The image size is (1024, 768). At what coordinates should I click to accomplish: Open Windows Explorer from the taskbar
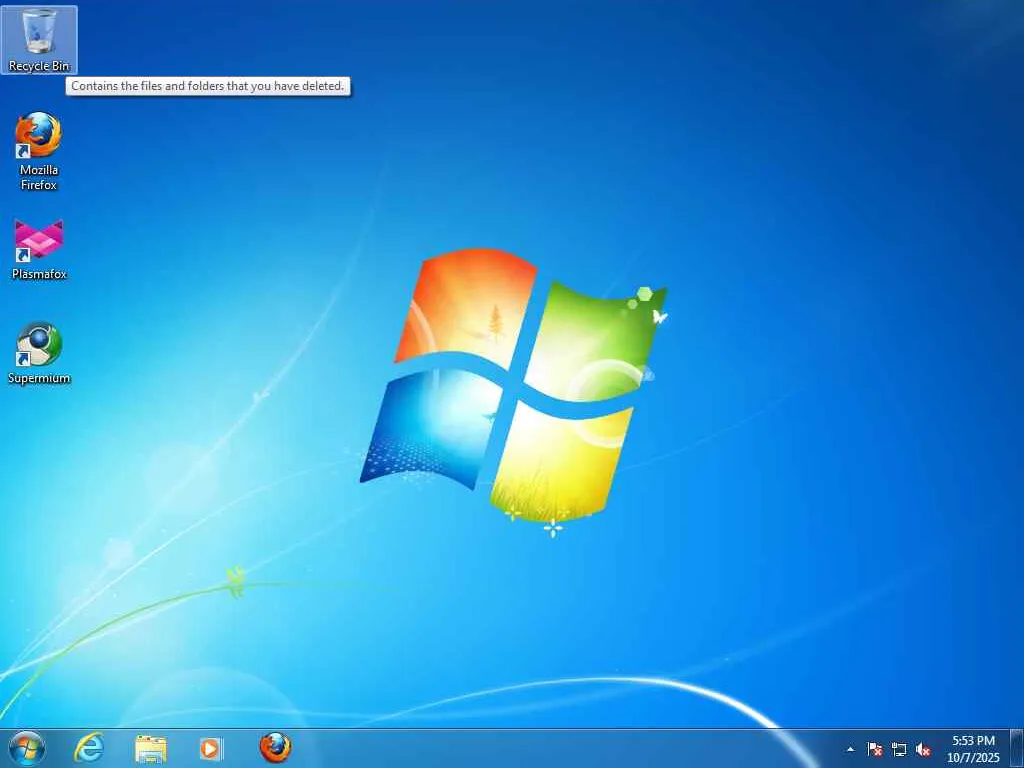tap(151, 748)
